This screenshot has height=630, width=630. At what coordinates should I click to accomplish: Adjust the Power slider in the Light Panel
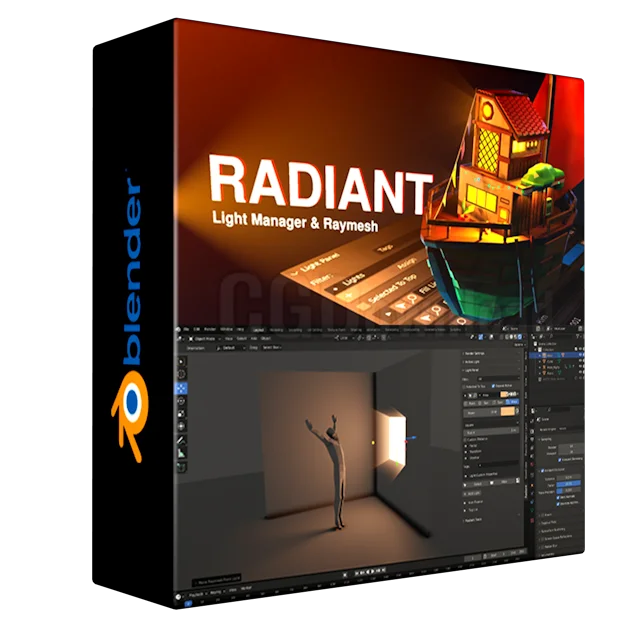coord(481,413)
